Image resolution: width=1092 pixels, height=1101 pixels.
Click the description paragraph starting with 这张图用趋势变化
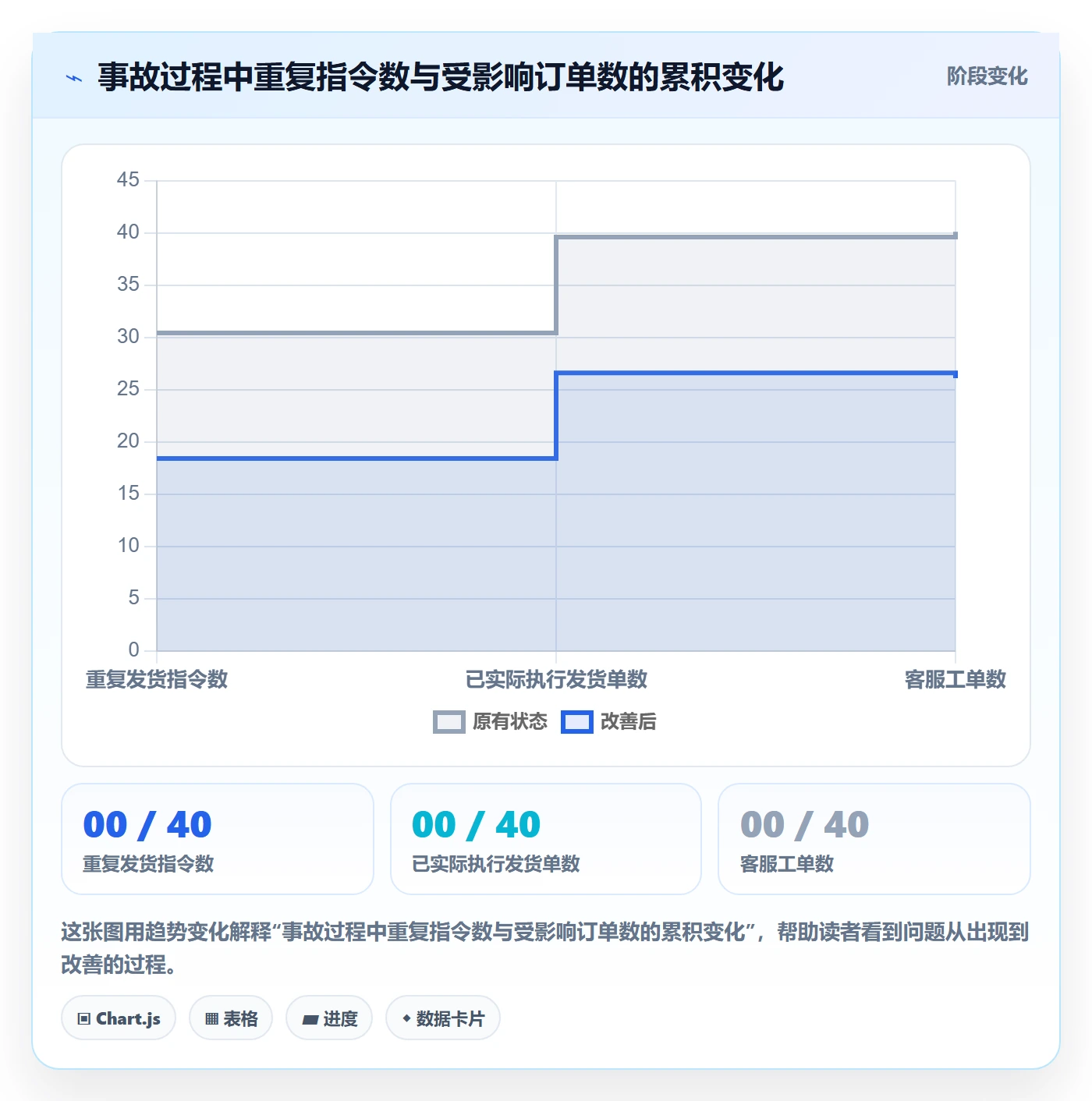pyautogui.click(x=545, y=948)
